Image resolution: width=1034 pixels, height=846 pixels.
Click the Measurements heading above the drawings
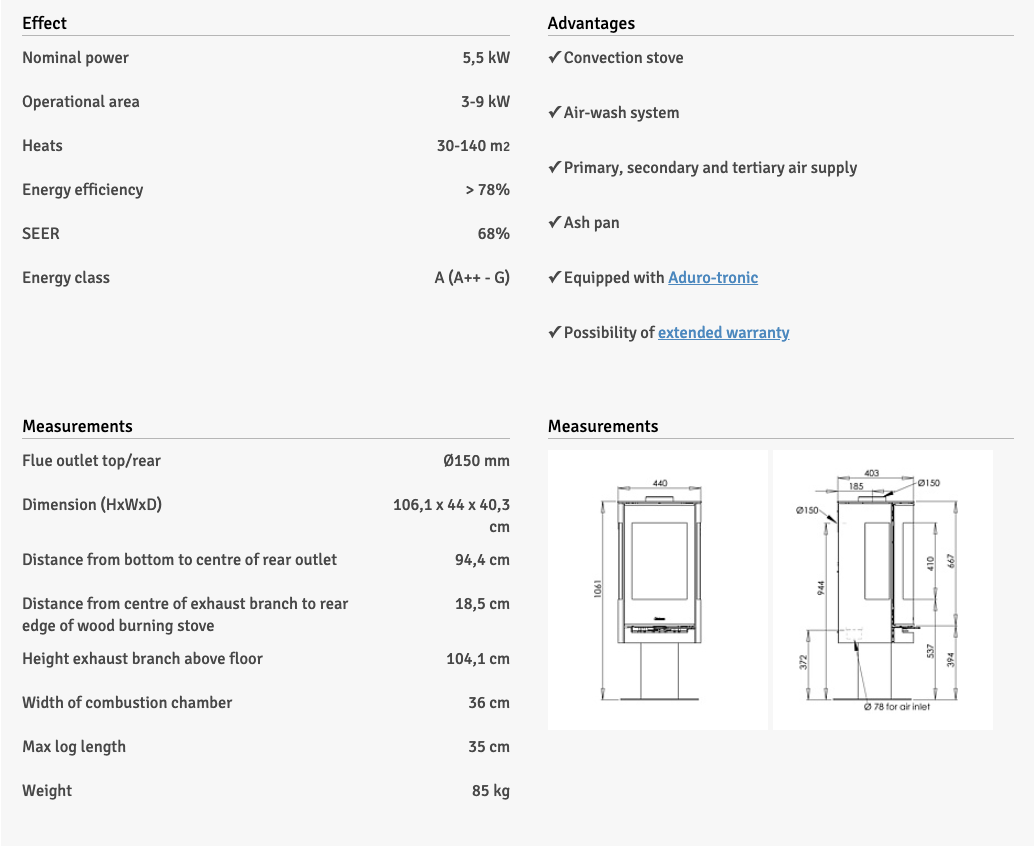pyautogui.click(x=603, y=426)
